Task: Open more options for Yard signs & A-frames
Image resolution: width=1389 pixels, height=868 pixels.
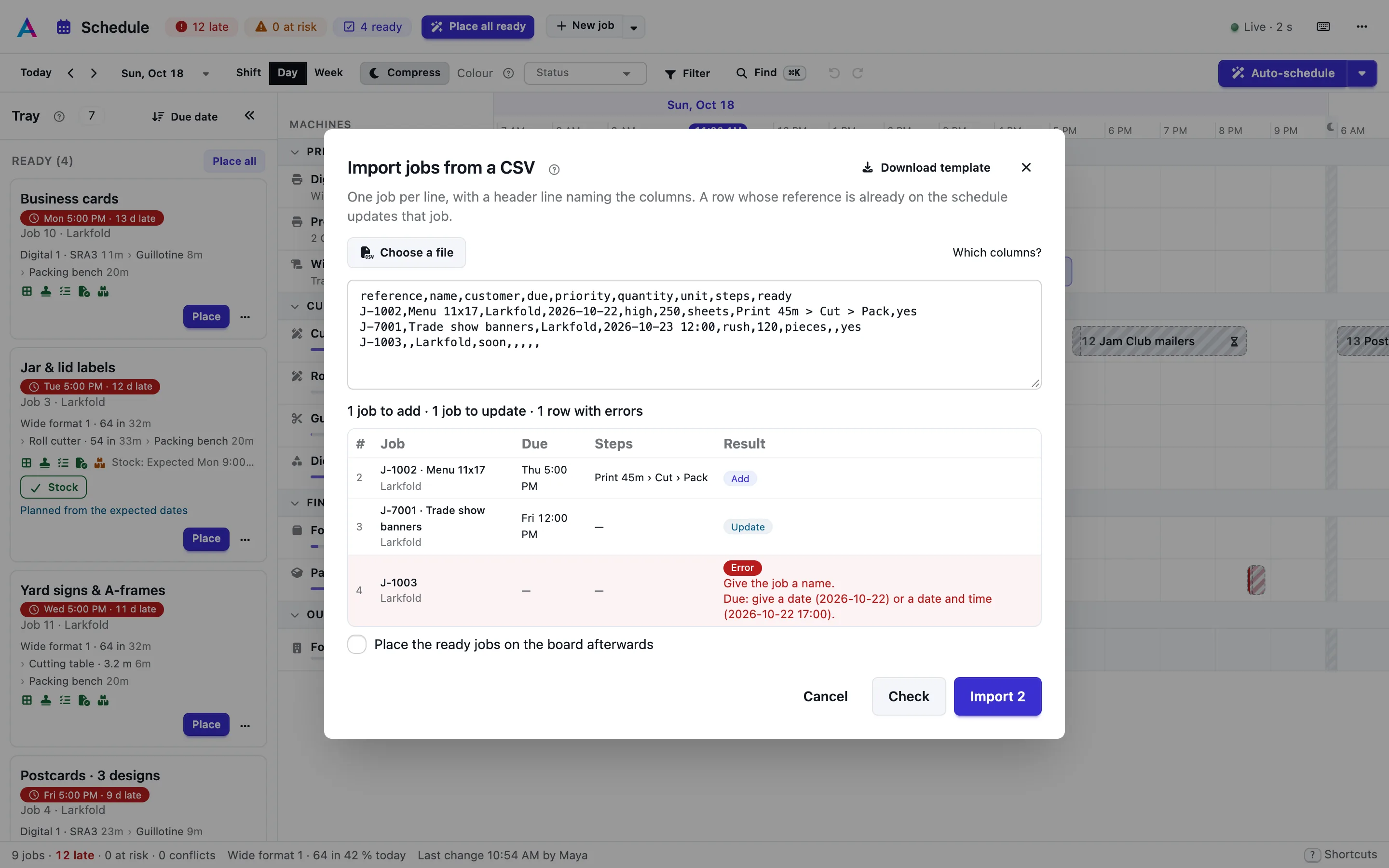Action: click(245, 726)
